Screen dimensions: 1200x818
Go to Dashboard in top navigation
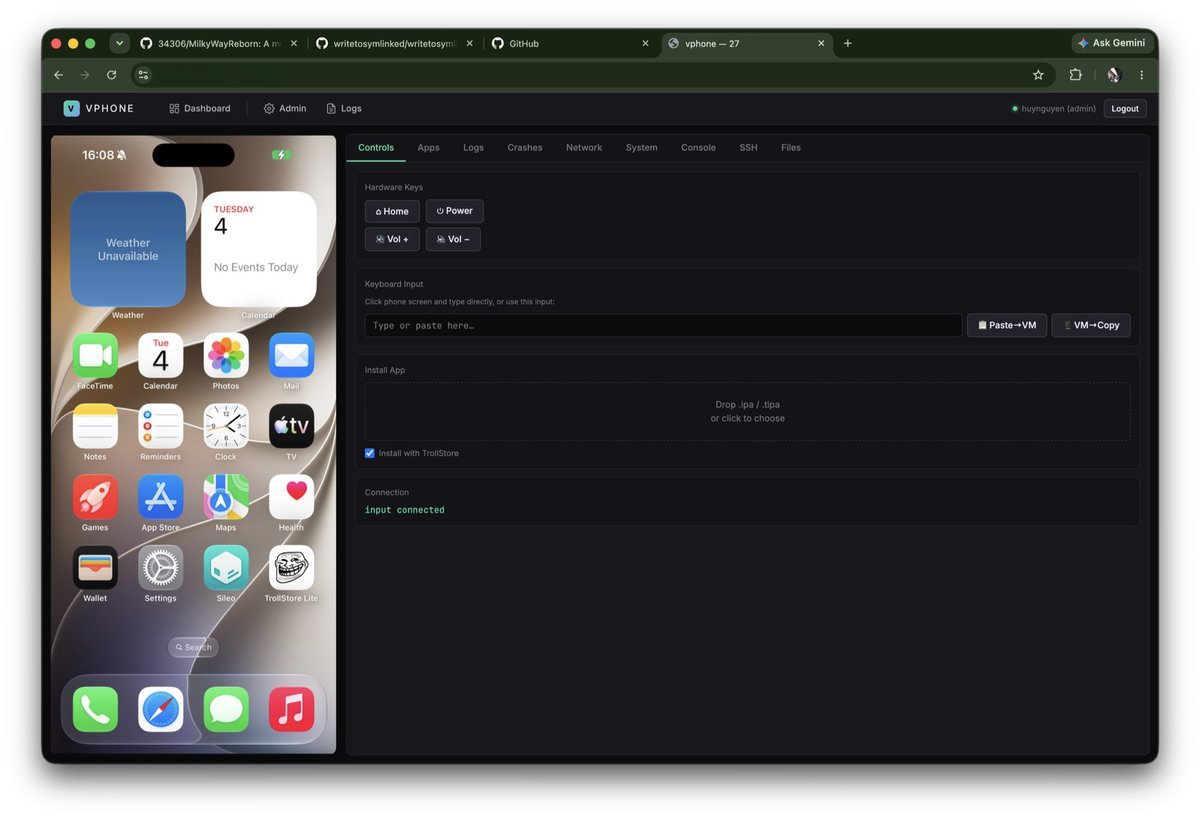(x=200, y=108)
